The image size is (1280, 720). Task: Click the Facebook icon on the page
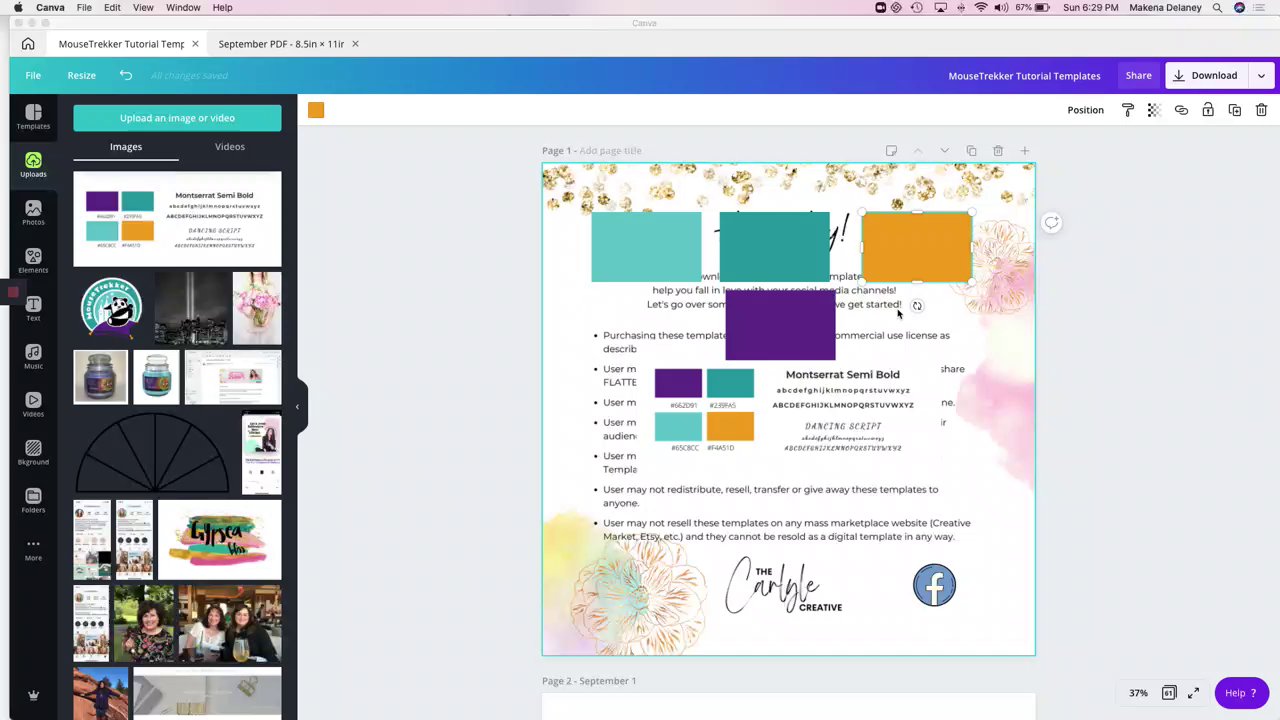click(934, 585)
